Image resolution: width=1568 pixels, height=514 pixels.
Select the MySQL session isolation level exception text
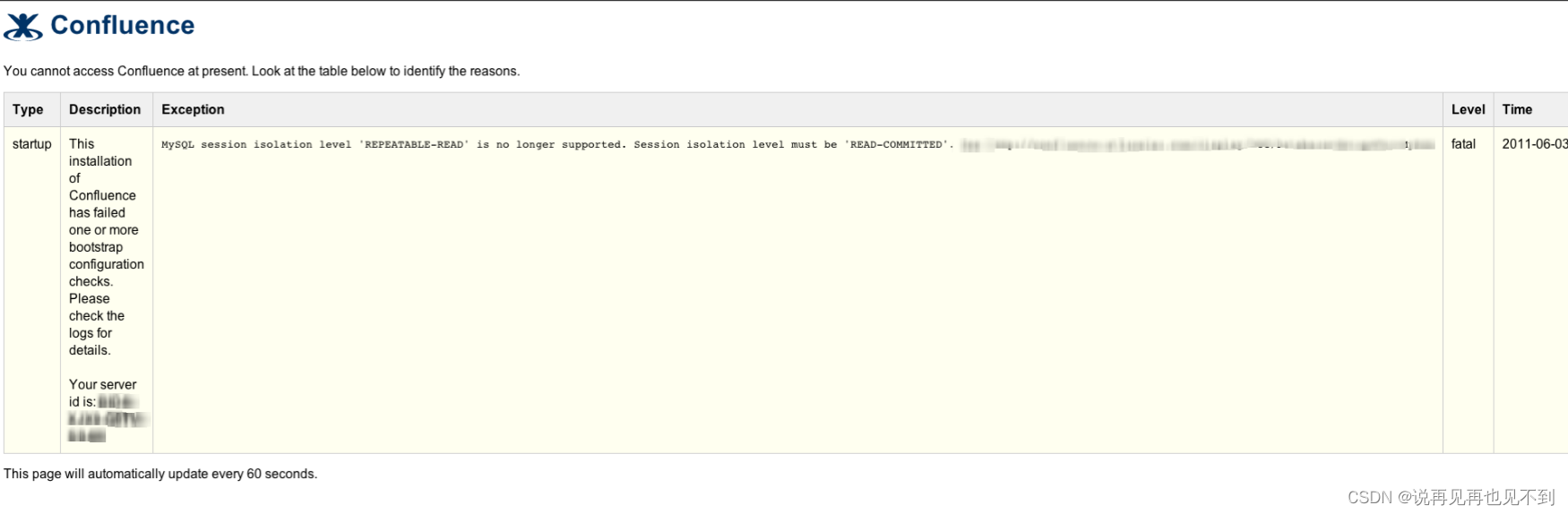pyautogui.click(x=557, y=144)
